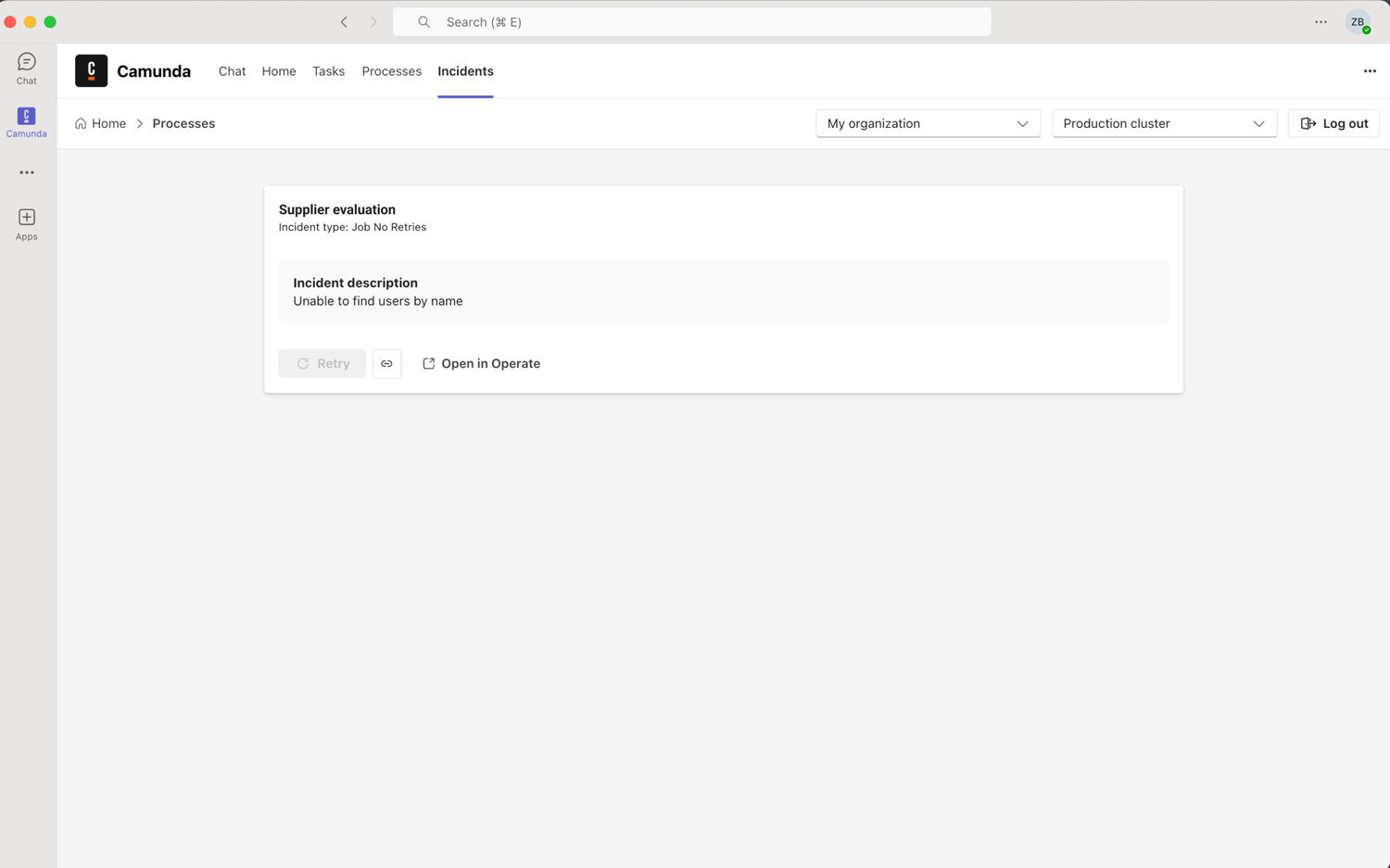Click the Log out button

pyautogui.click(x=1333, y=124)
